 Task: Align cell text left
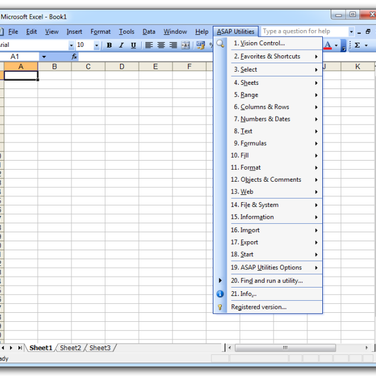[149, 45]
